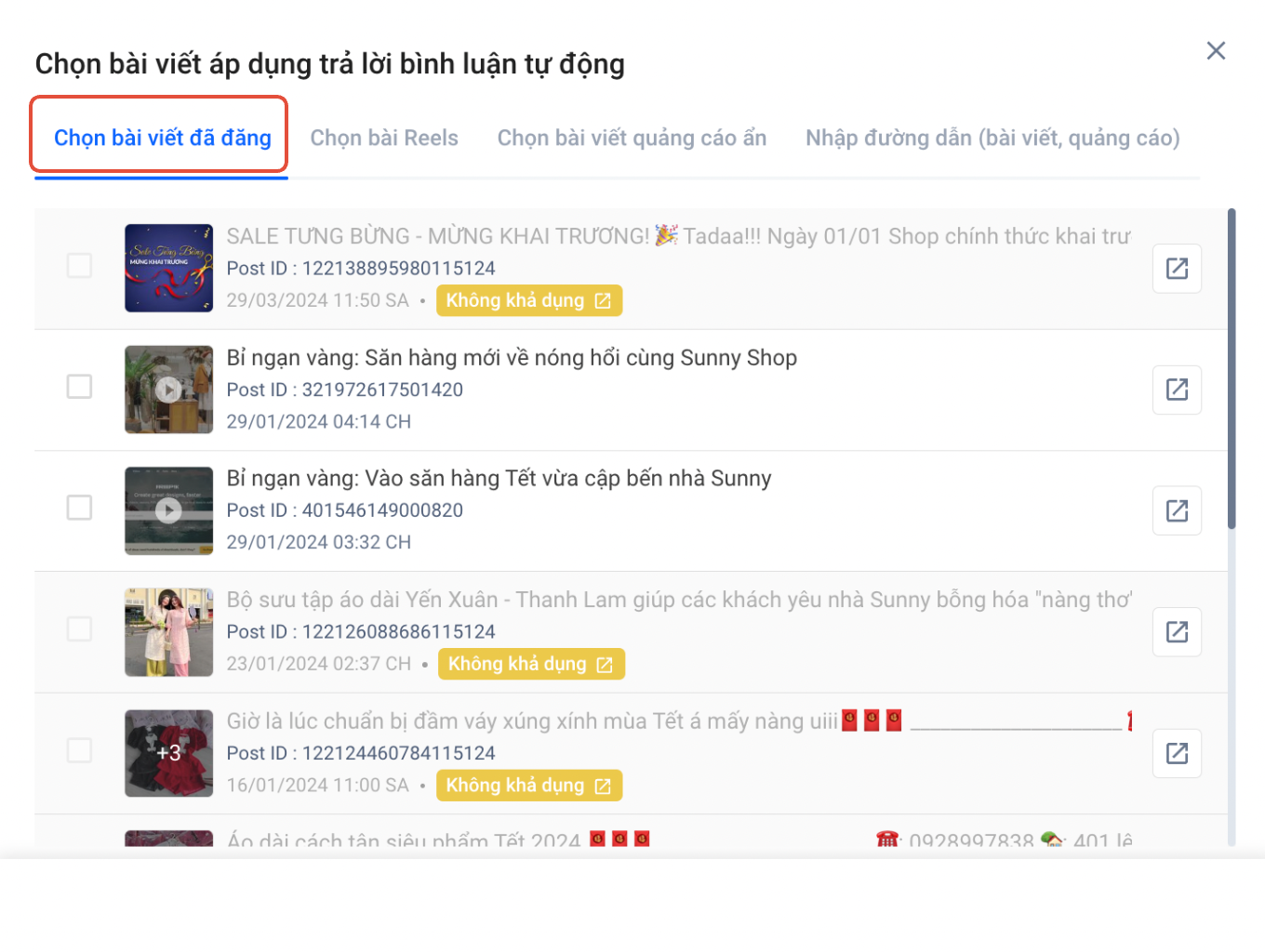The width and height of the screenshot is (1265, 952).
Task: Switch to 'Chọn bài viết đã đăng' tab
Action: pos(163,138)
